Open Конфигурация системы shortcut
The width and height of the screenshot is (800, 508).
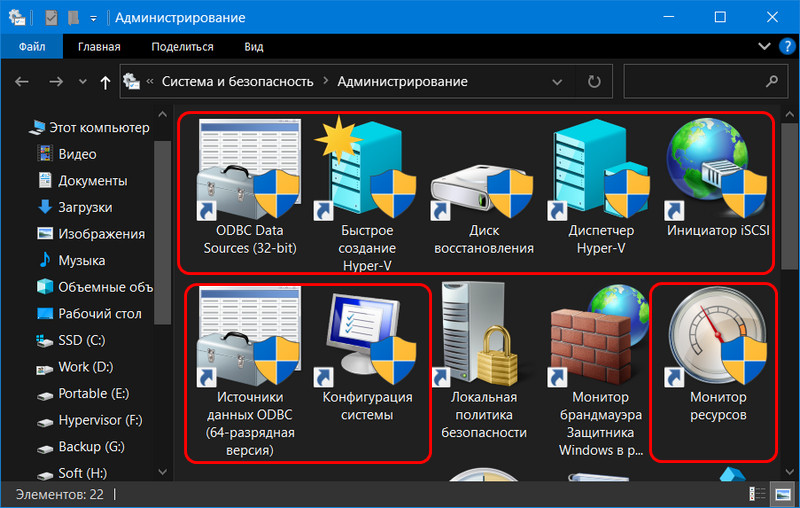click(367, 357)
